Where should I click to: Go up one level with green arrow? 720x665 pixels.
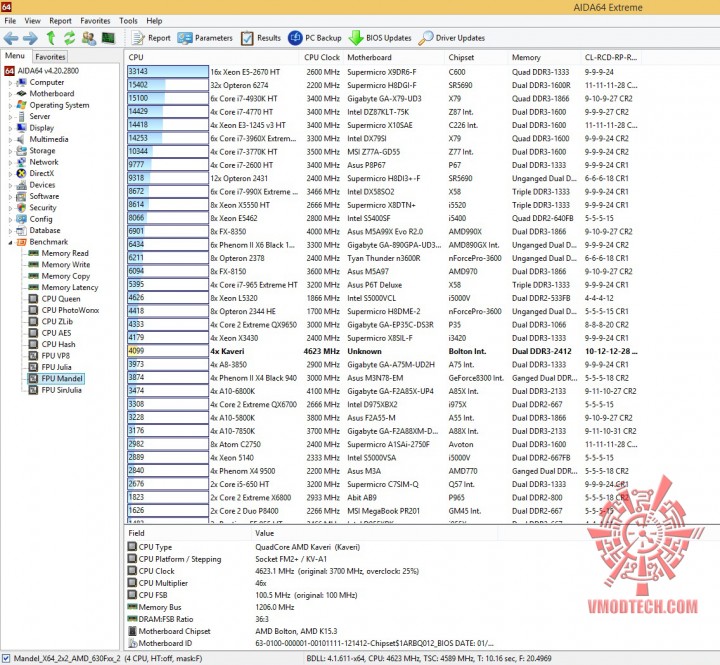[51, 38]
